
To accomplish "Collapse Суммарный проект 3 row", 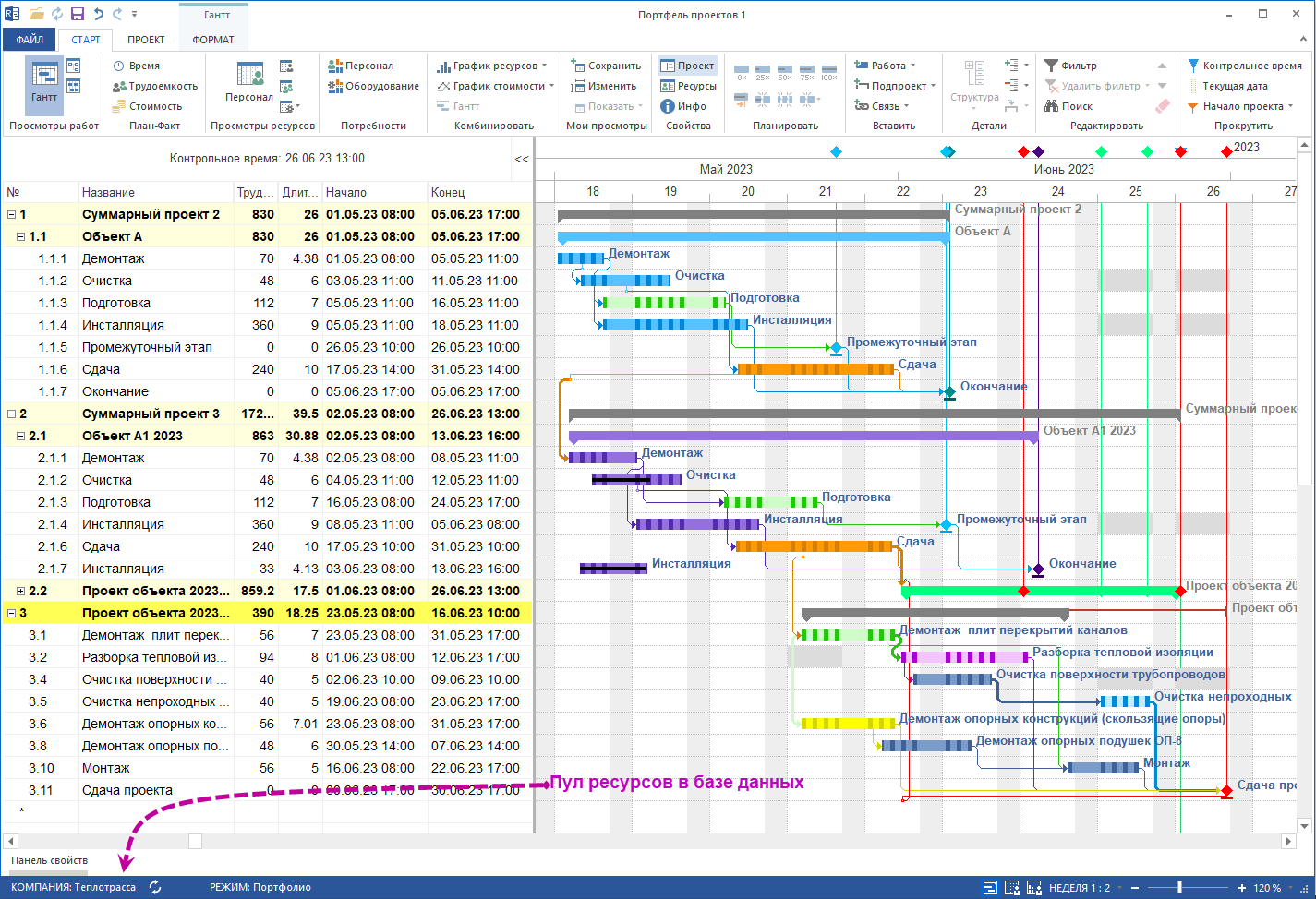I will point(12,414).
